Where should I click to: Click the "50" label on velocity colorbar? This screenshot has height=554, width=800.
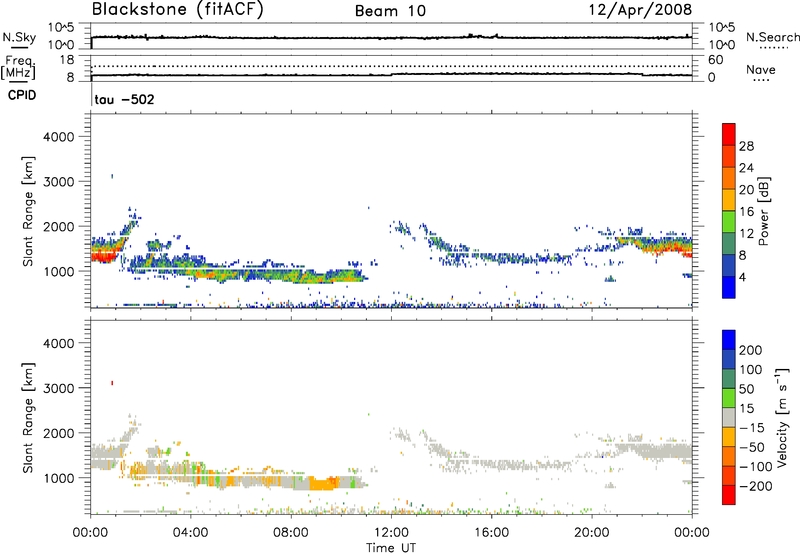pyautogui.click(x=746, y=389)
